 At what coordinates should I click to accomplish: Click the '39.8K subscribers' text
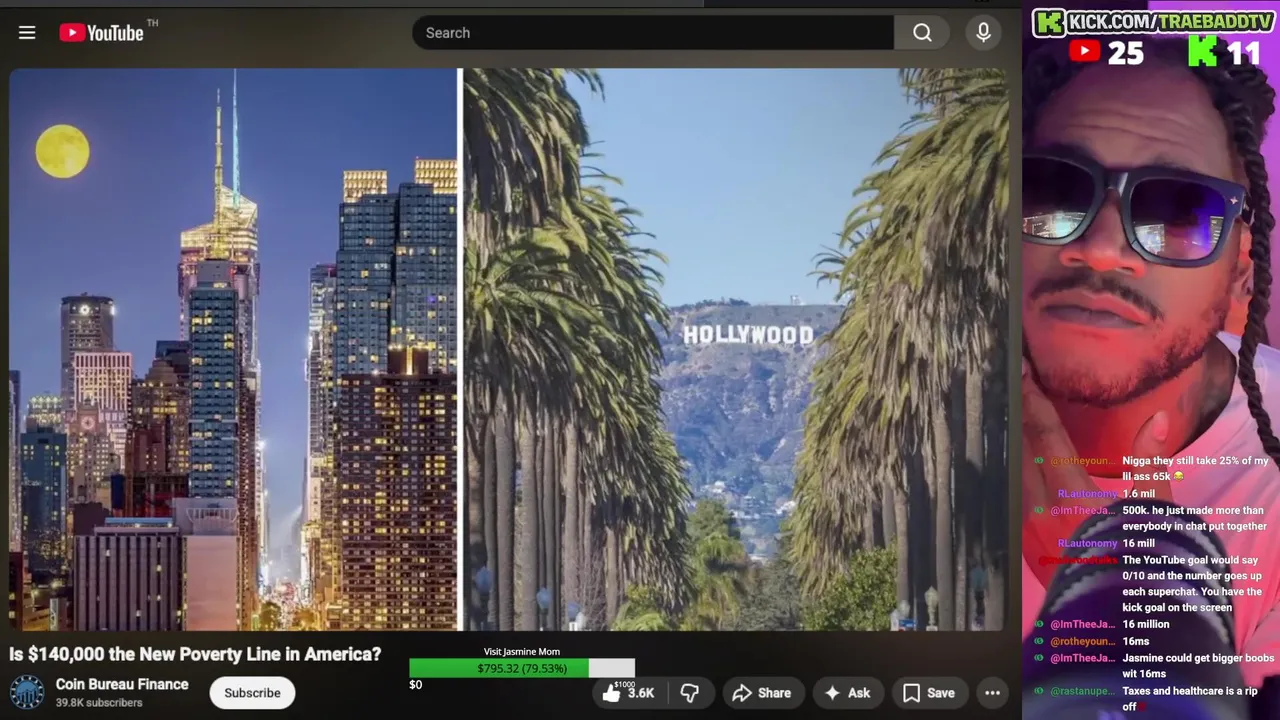point(99,703)
